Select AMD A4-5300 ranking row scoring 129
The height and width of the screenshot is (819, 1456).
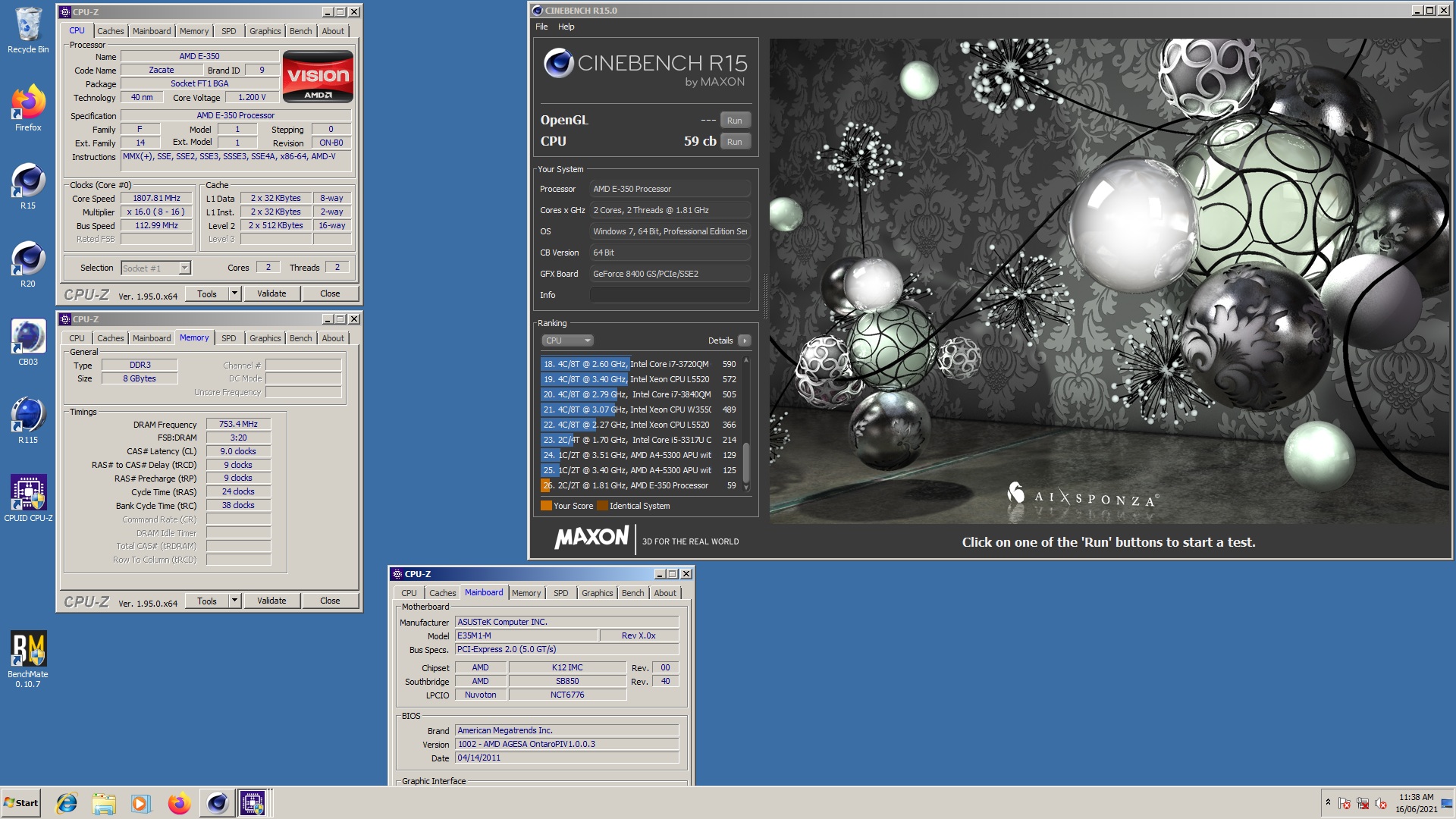click(640, 455)
